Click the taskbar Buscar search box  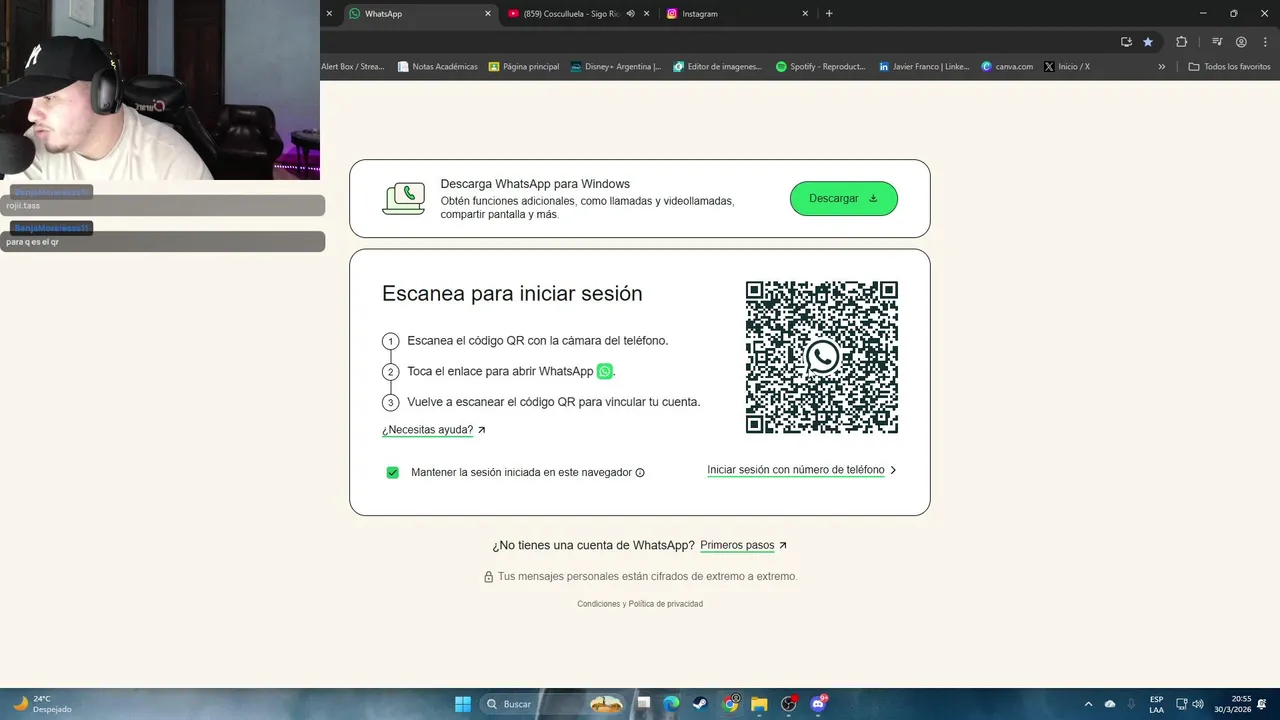[x=553, y=704]
